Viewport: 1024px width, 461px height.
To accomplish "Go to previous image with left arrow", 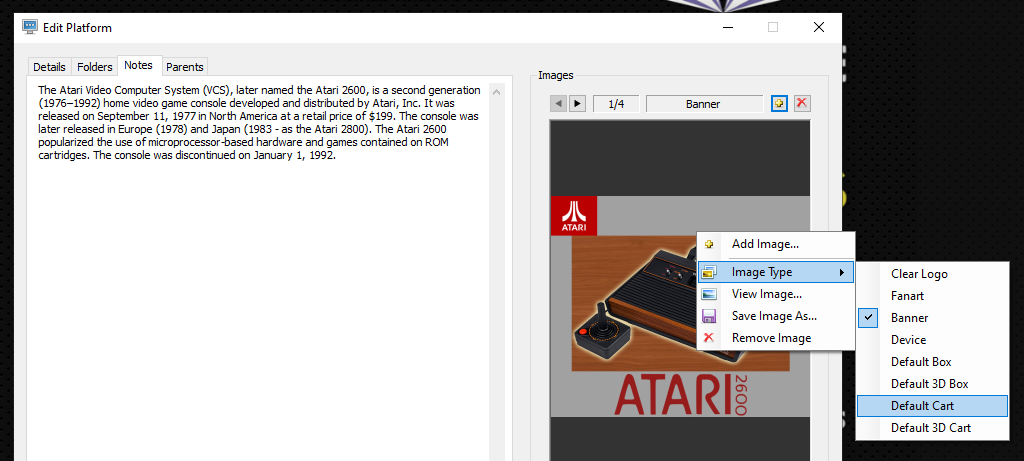I will click(x=558, y=103).
